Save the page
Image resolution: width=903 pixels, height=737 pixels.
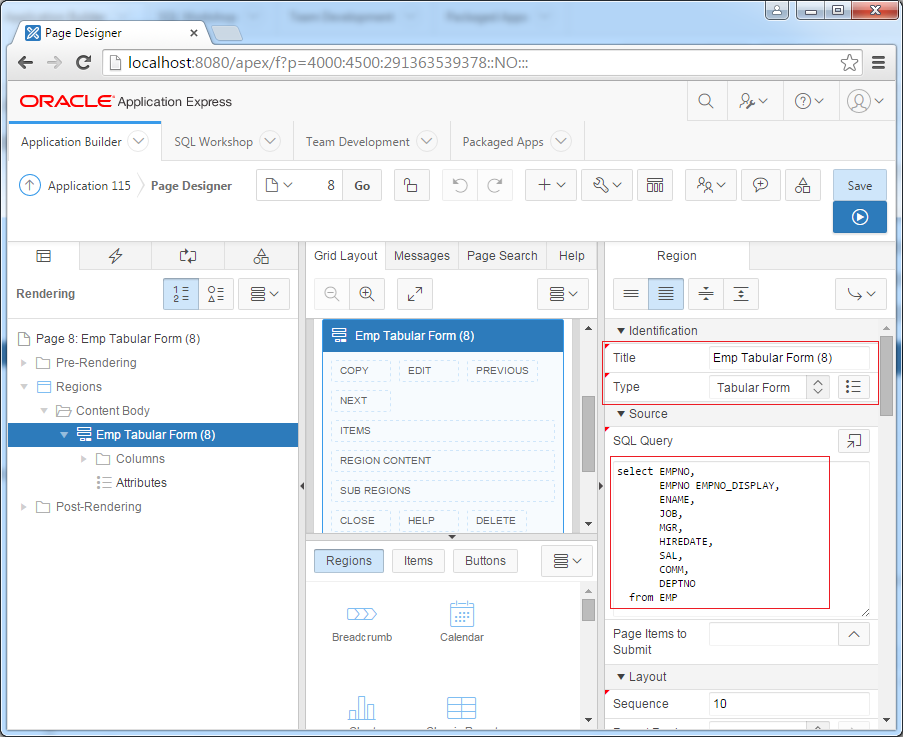coord(859,185)
